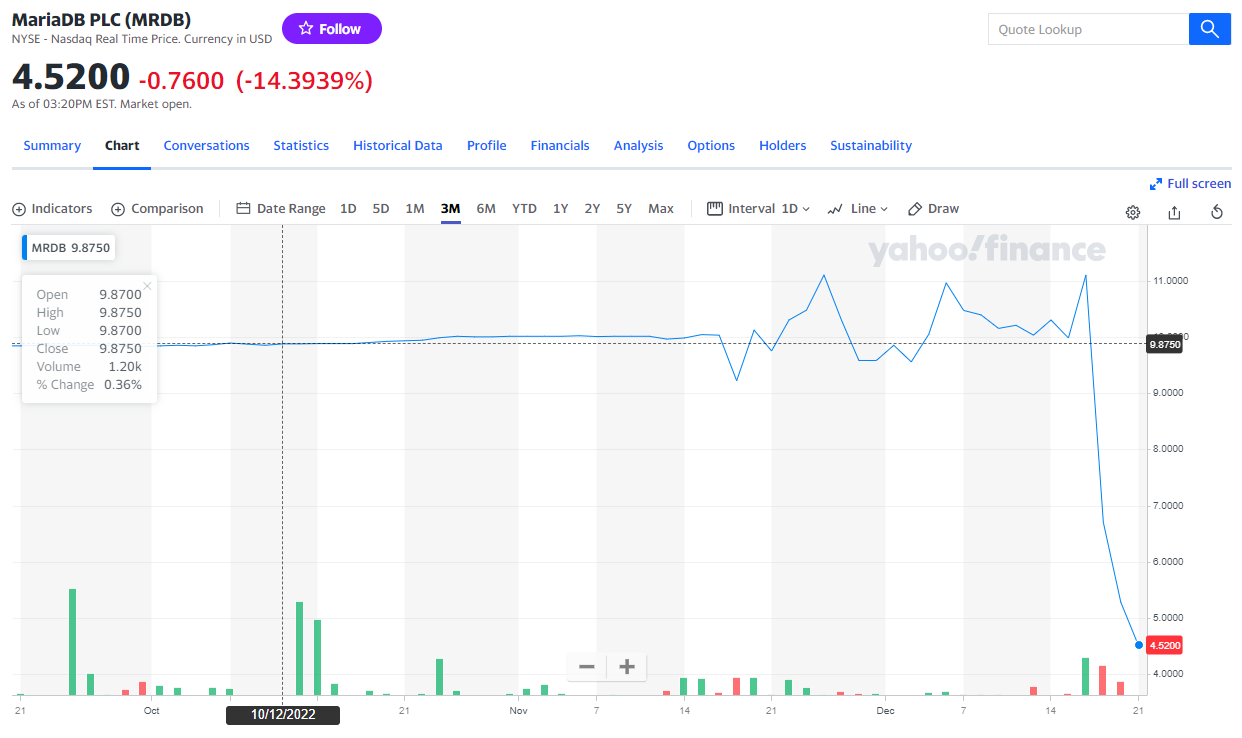Select the YTD range
Image resolution: width=1242 pixels, height=738 pixels.
[524, 209]
